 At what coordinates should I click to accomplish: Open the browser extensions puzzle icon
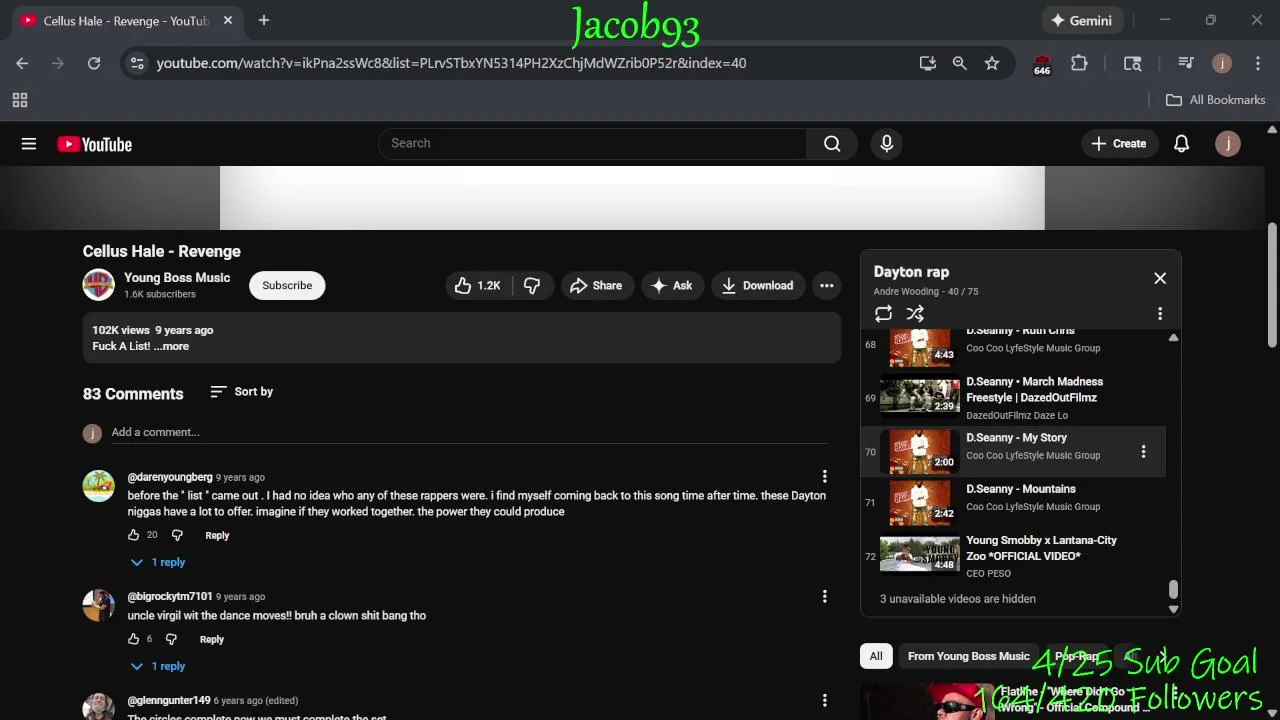1079,63
